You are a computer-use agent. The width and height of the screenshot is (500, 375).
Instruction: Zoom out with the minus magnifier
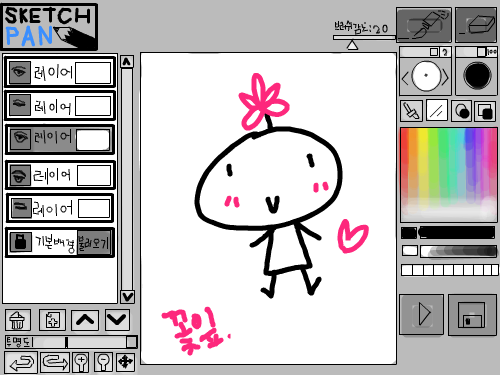tap(103, 362)
